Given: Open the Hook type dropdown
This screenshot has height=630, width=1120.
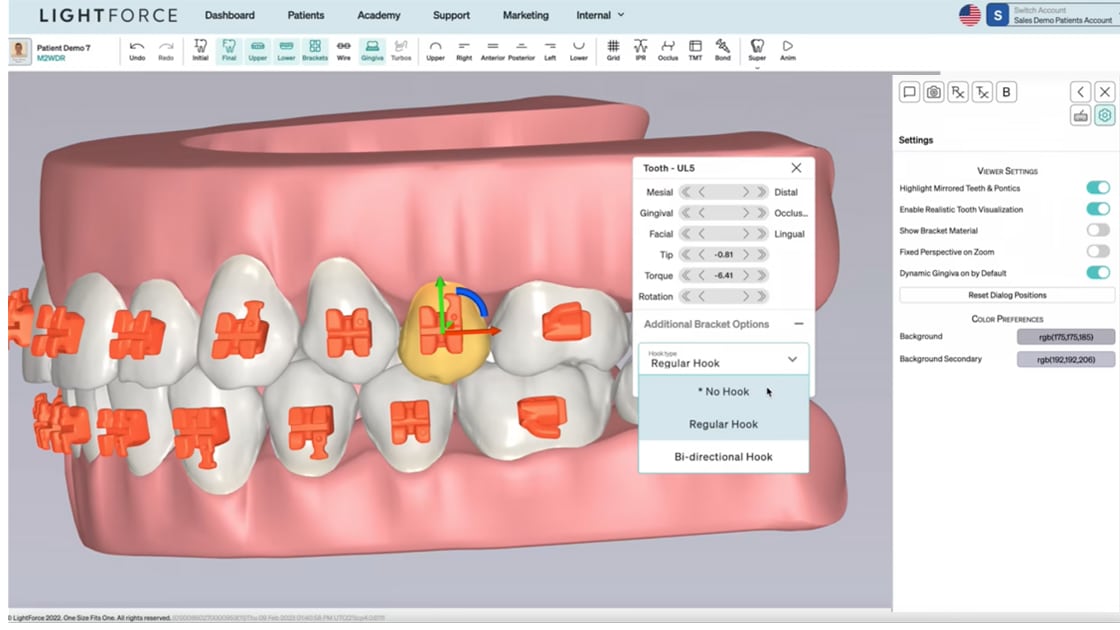Looking at the screenshot, I should (x=723, y=359).
